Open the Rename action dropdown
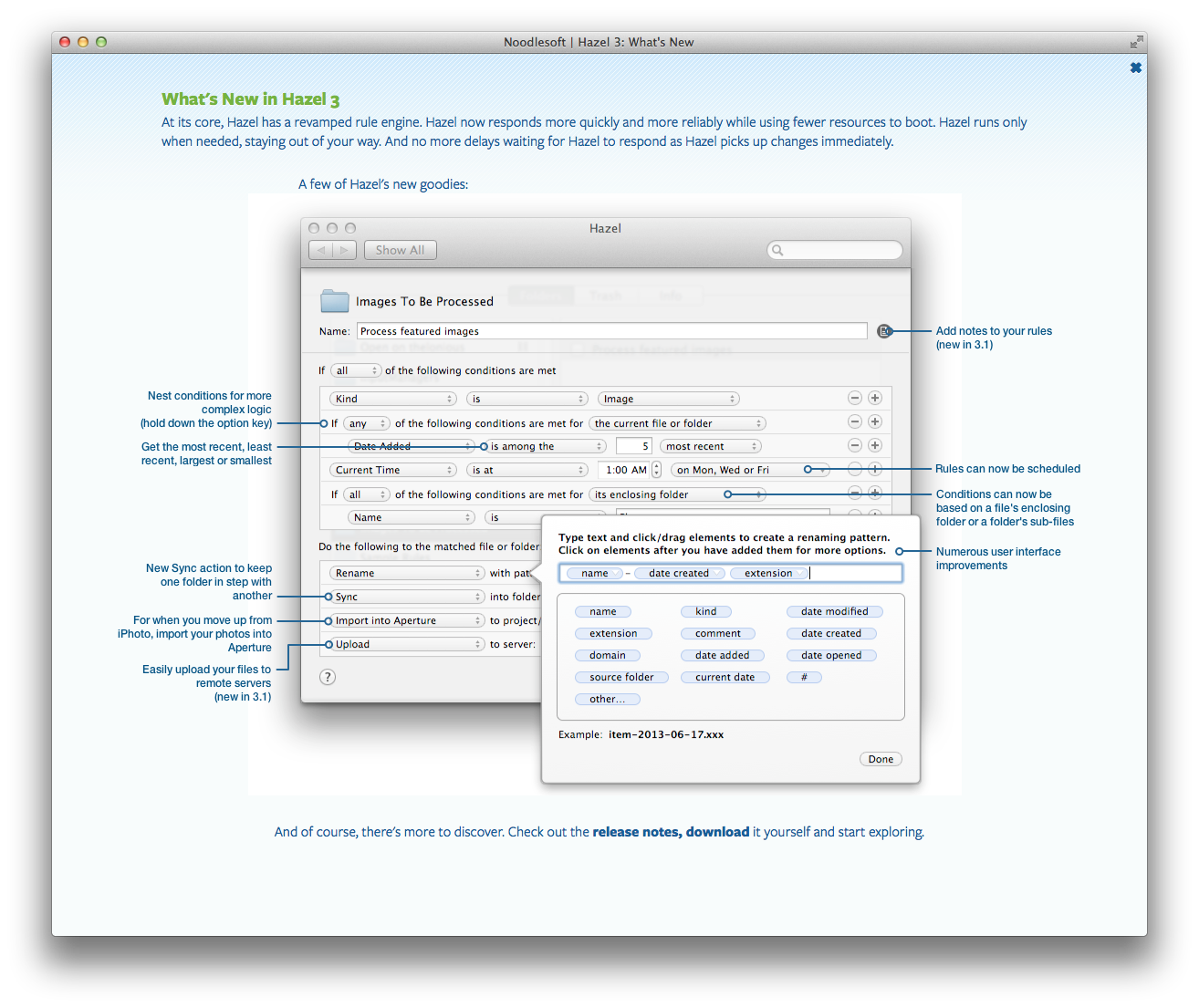Image resolution: width=1199 pixels, height=1008 pixels. point(407,573)
